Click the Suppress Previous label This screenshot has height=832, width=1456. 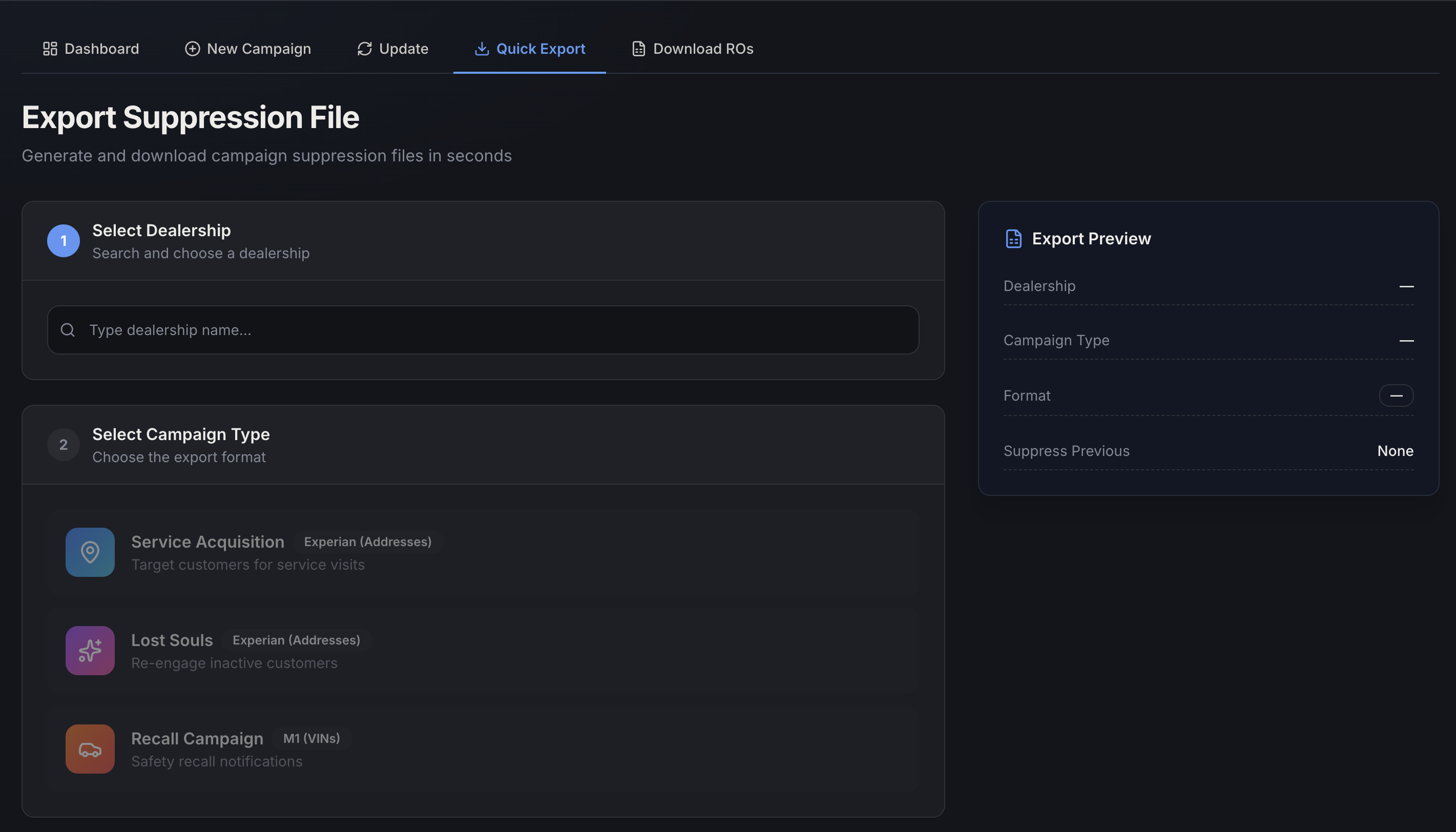coord(1066,451)
